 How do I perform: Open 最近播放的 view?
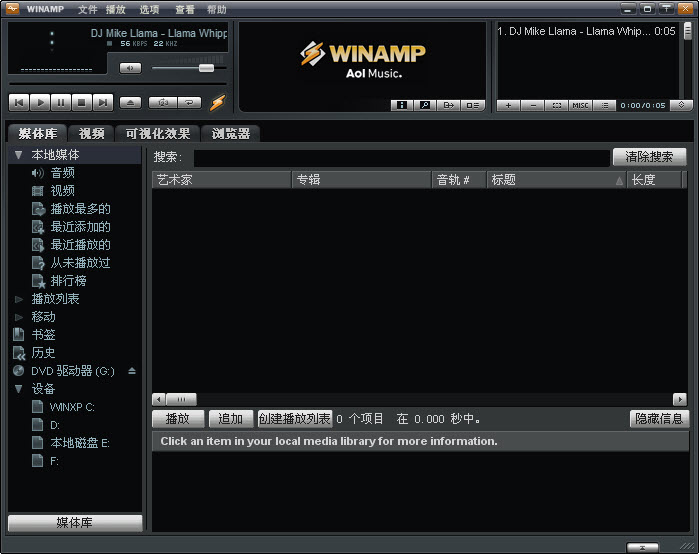pyautogui.click(x=80, y=245)
